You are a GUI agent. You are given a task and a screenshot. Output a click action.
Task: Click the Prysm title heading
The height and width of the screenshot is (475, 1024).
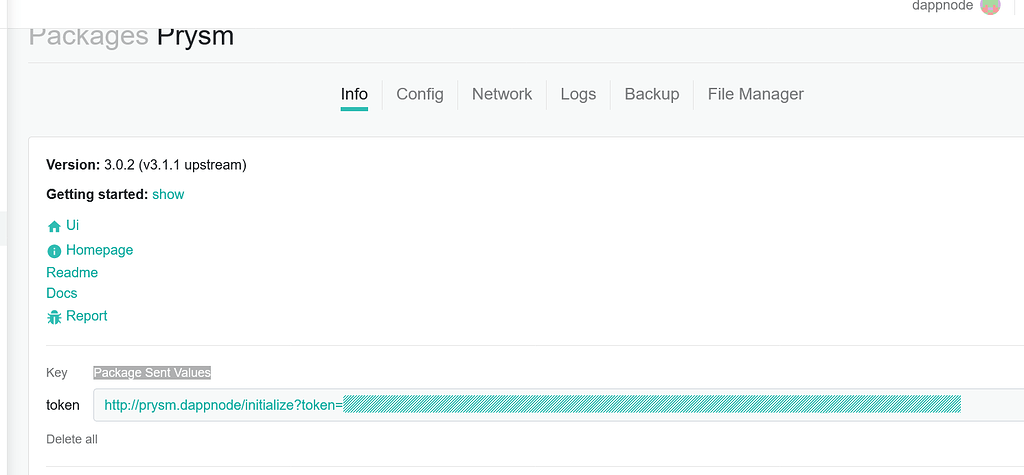pos(195,37)
